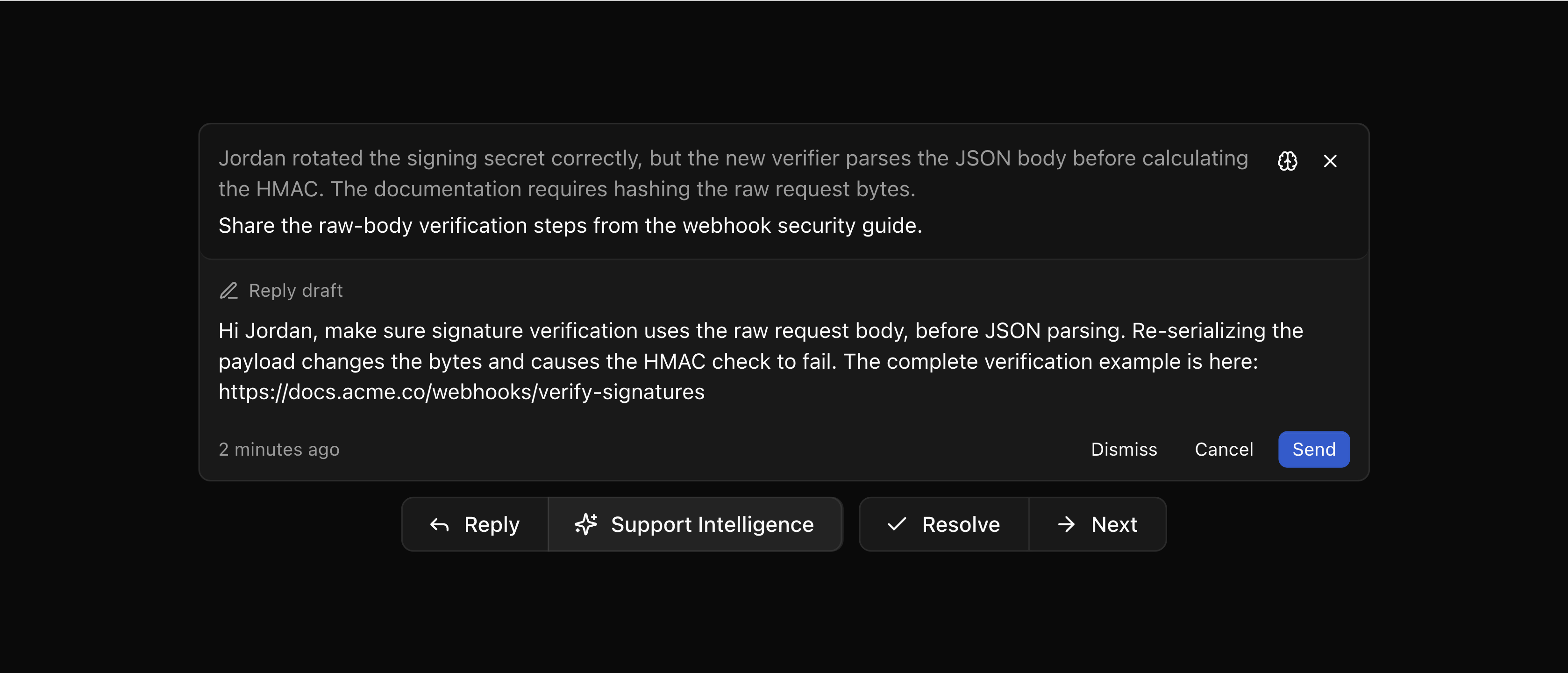Dismiss the suggested reply
Image resolution: width=1568 pixels, height=673 pixels.
[x=1124, y=450]
